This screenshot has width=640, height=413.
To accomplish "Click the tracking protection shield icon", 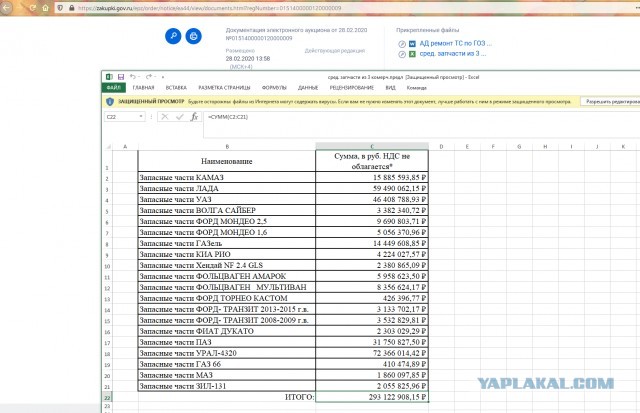I will (60, 8).
